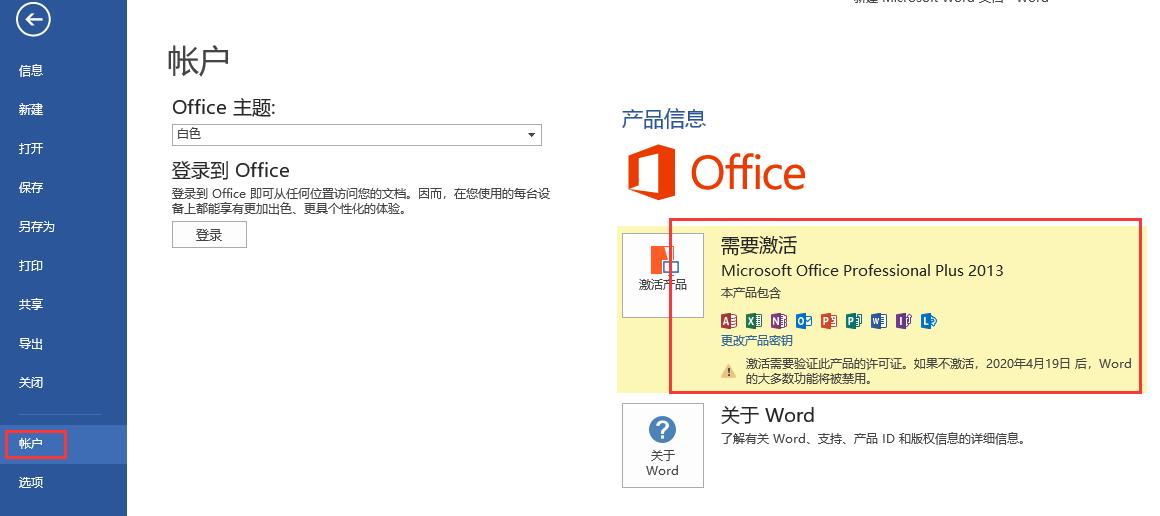The height and width of the screenshot is (516, 1160).
Task: Click the orange Office logo
Action: click(716, 172)
